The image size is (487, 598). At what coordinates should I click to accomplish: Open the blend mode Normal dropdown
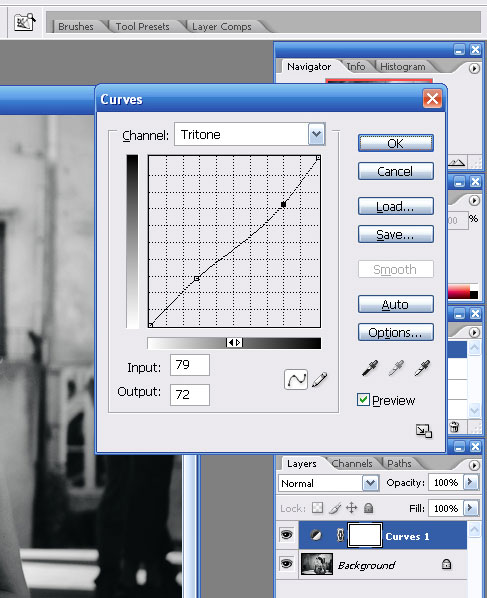pos(370,483)
